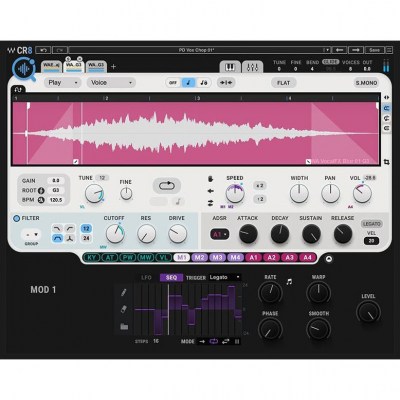Click the BPM value field 120.5
Image resolution: width=400 pixels, height=400 pixels.
pos(56,200)
